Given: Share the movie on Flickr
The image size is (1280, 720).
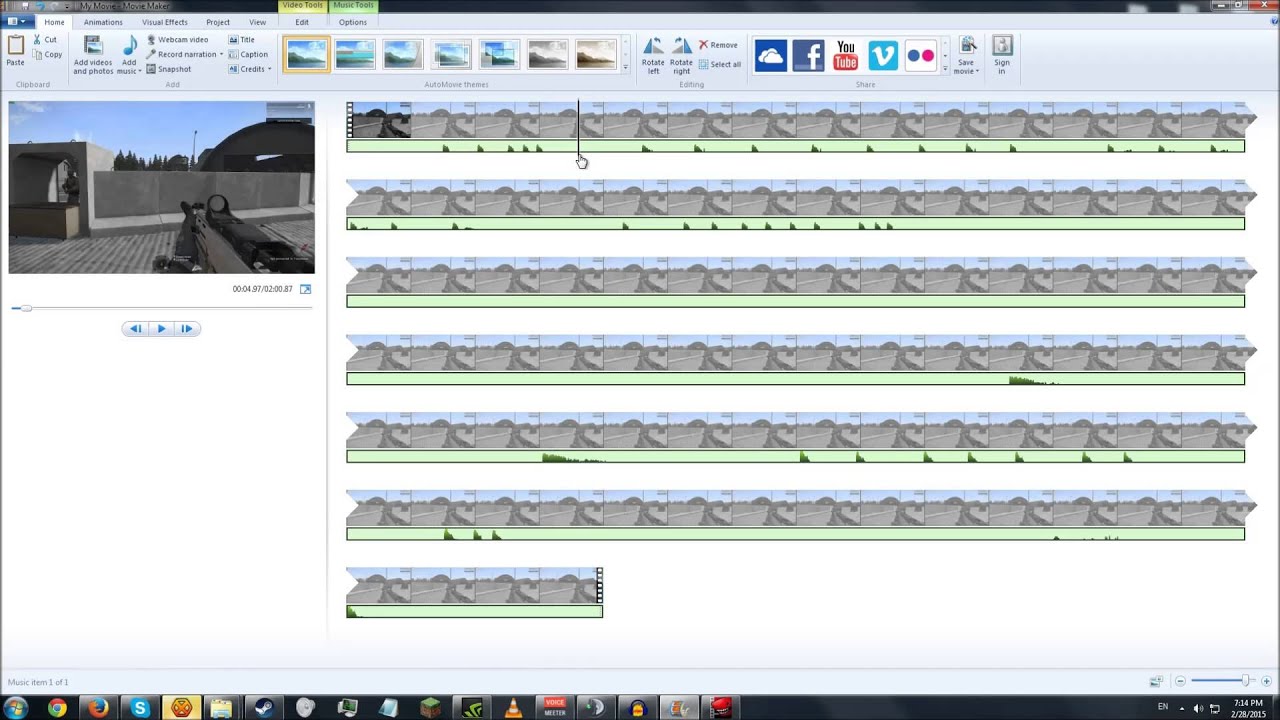Looking at the screenshot, I should [x=921, y=56].
